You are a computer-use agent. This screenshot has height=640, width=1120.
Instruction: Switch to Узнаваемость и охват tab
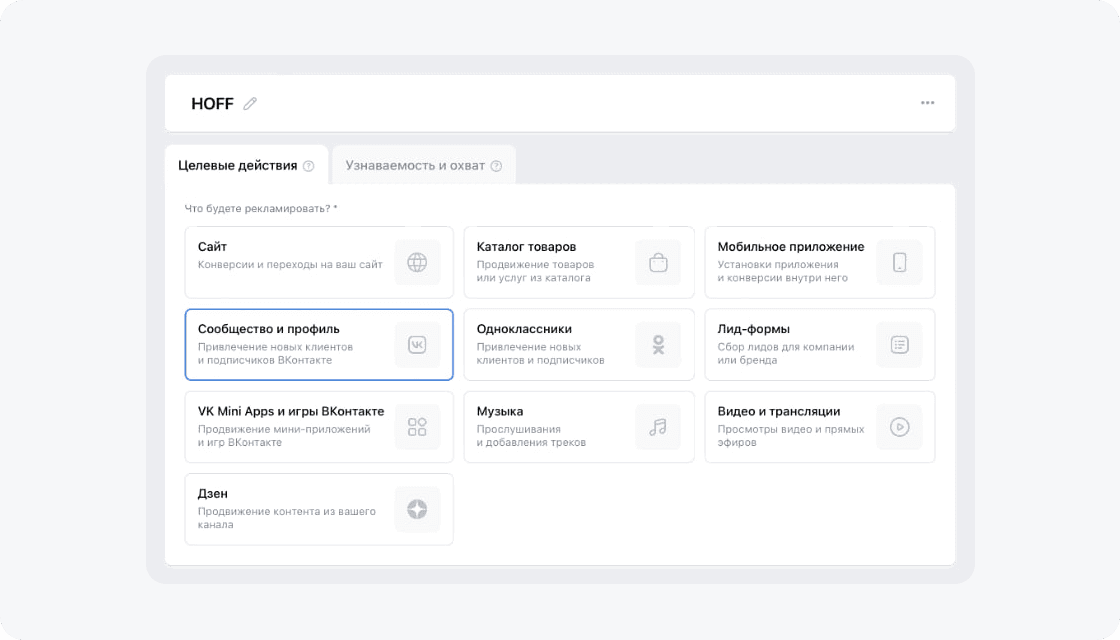[424, 165]
